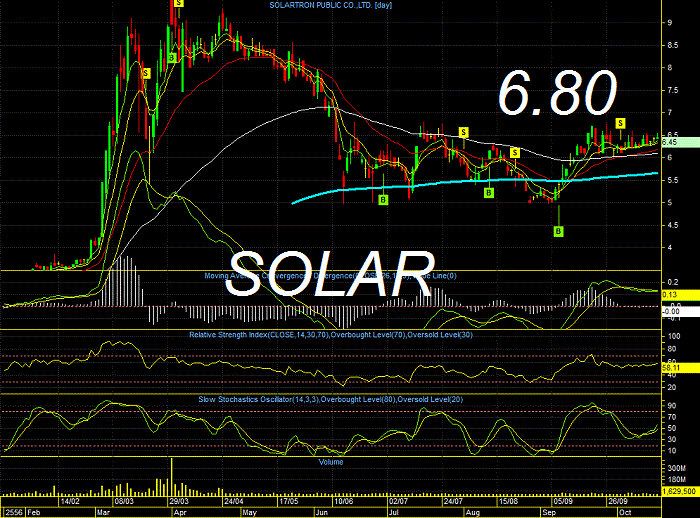Click the MACD histogram value tag -0.00
The image size is (700, 518).
(679, 312)
